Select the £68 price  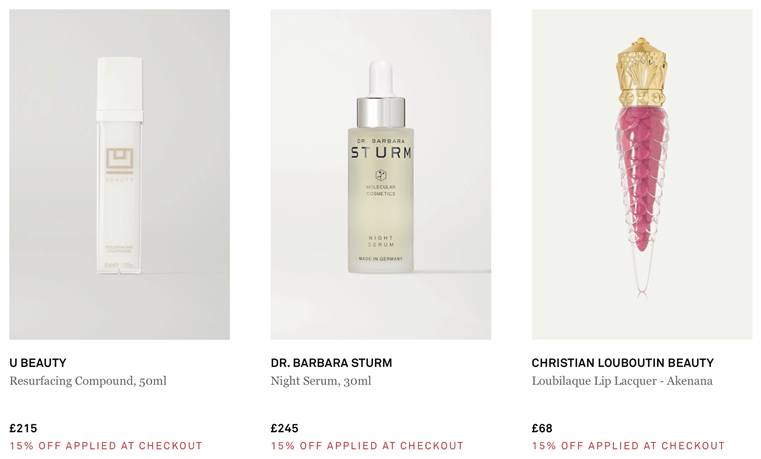542,428
